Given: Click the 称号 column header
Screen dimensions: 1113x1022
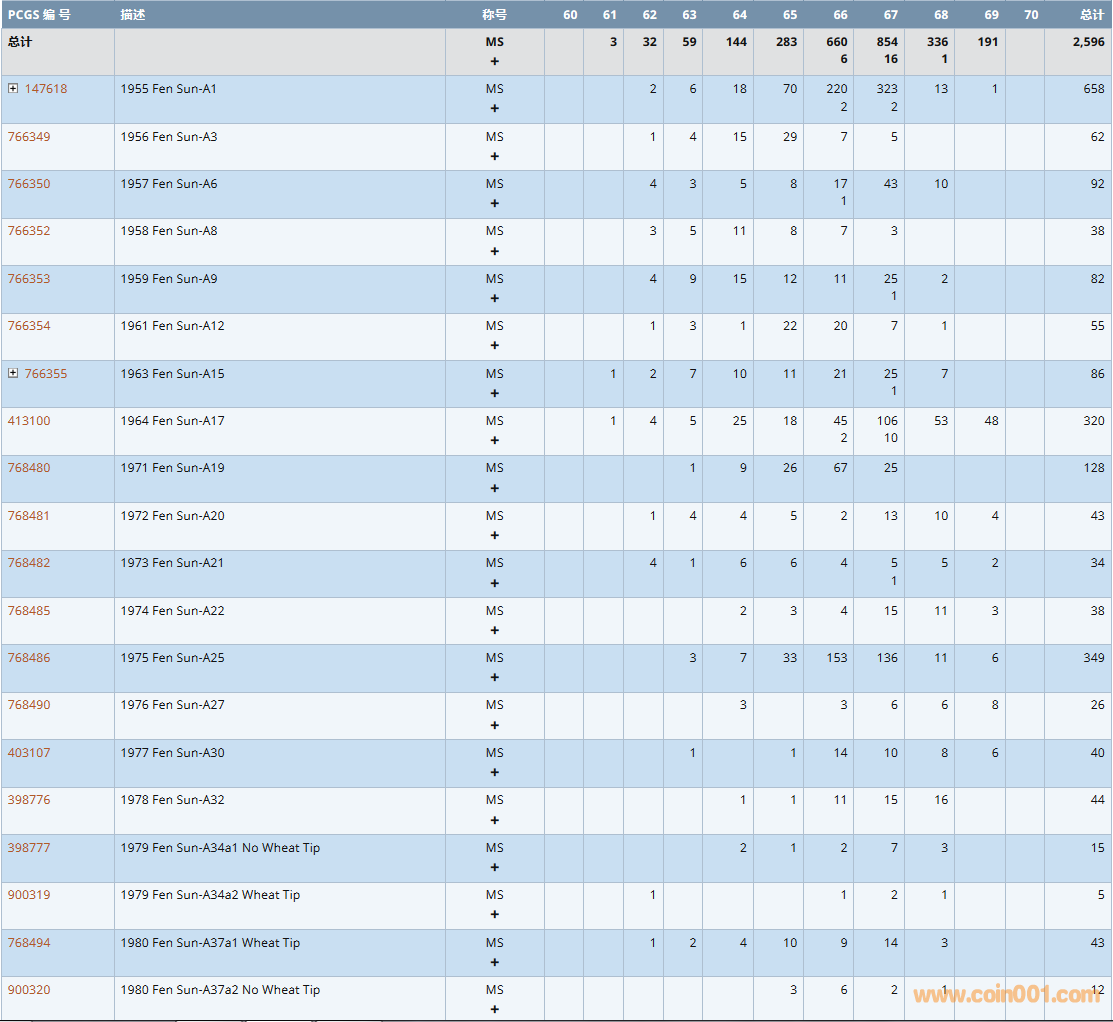Looking at the screenshot, I should pos(494,15).
